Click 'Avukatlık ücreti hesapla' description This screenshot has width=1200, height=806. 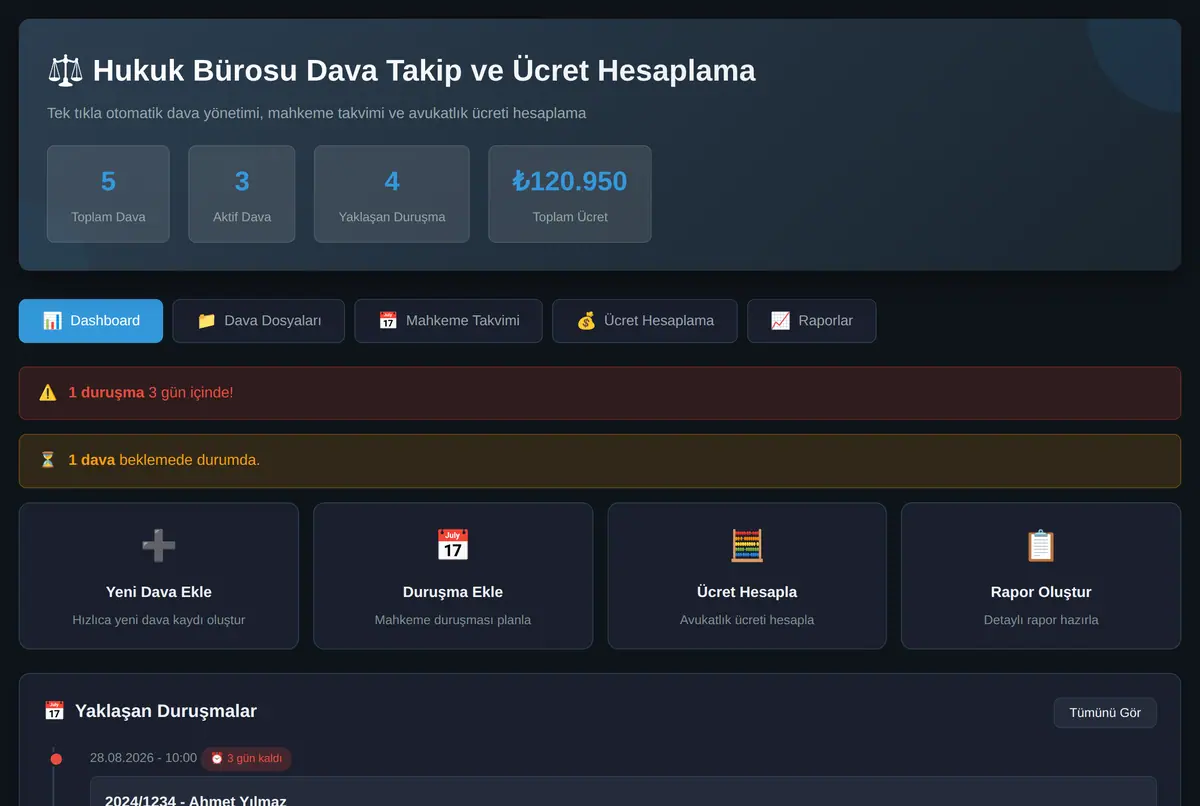pos(747,620)
